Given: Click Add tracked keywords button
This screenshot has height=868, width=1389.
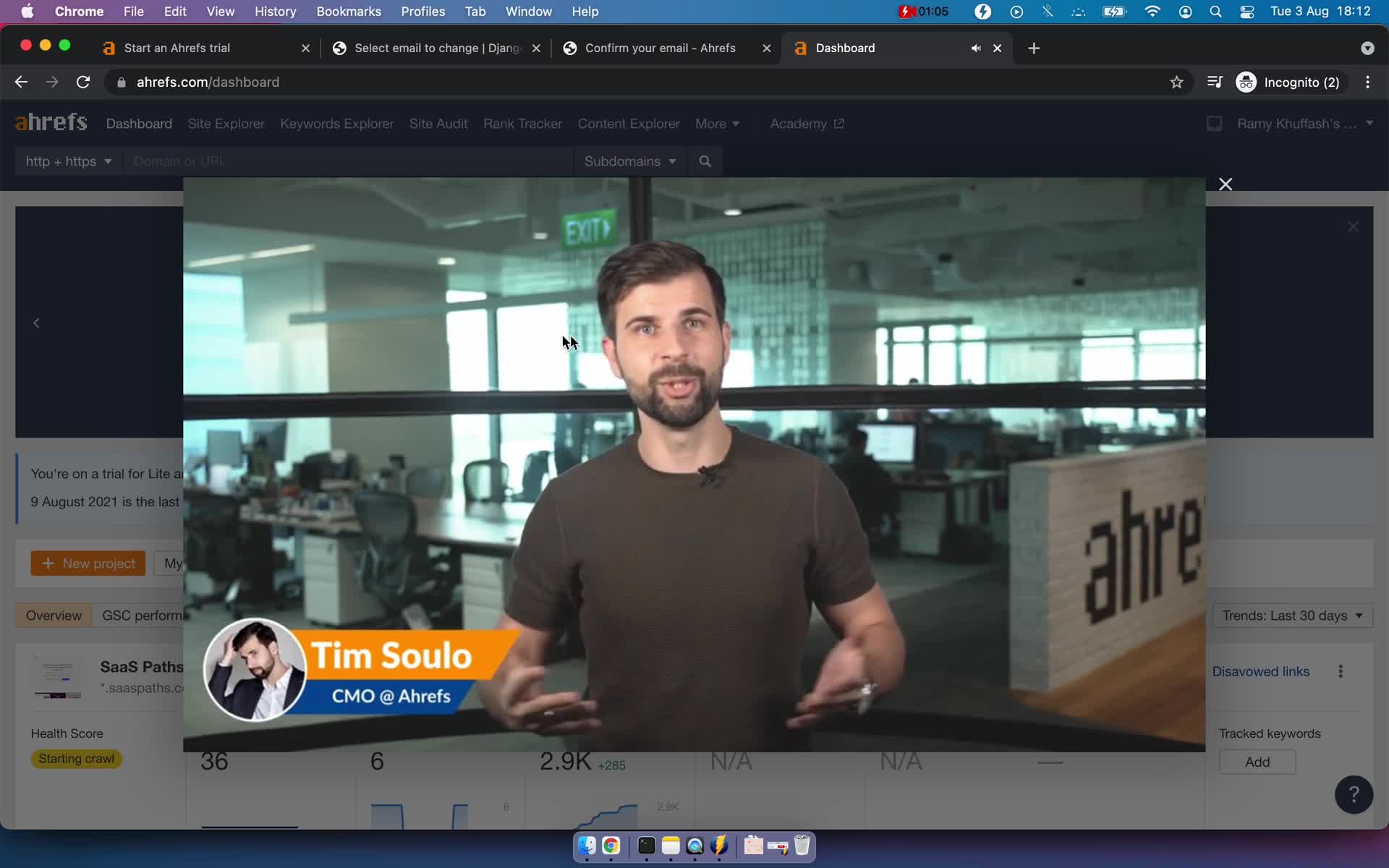Looking at the screenshot, I should 1258,761.
